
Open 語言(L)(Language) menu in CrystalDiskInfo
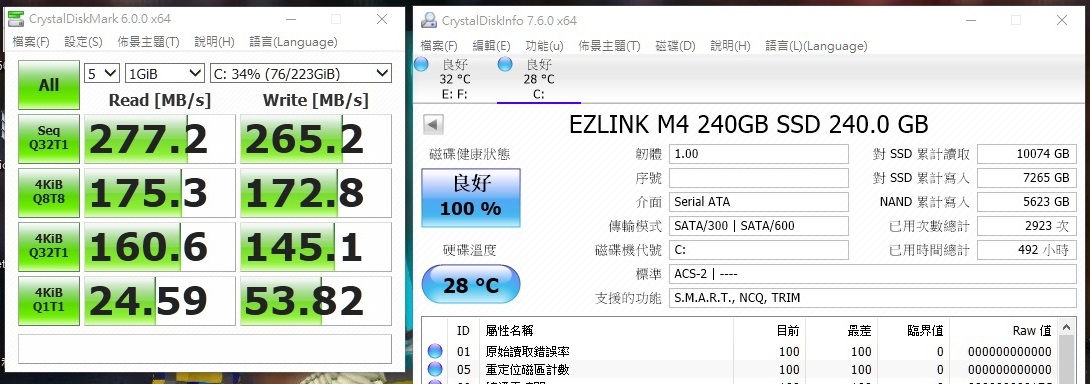pos(816,46)
